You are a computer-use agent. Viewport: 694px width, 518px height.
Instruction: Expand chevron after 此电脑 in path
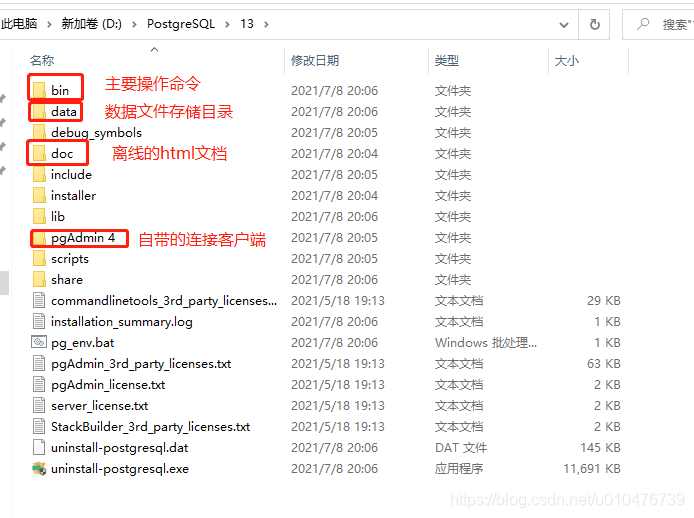pyautogui.click(x=49, y=24)
